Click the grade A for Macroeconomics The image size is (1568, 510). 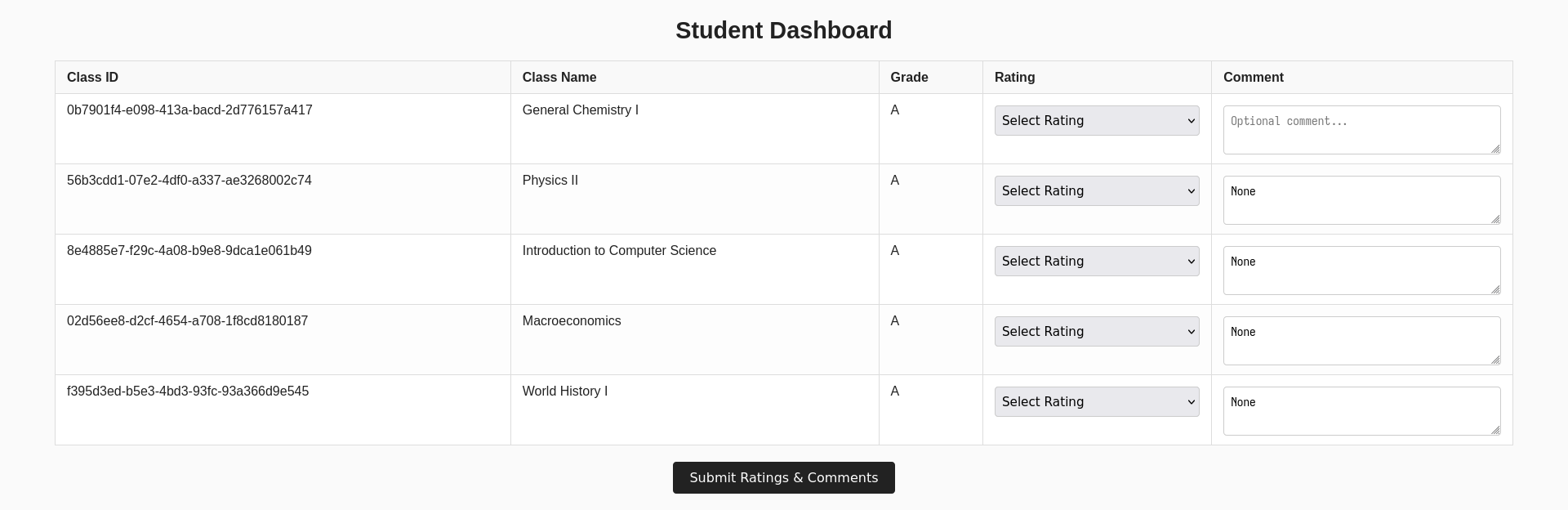coord(894,320)
